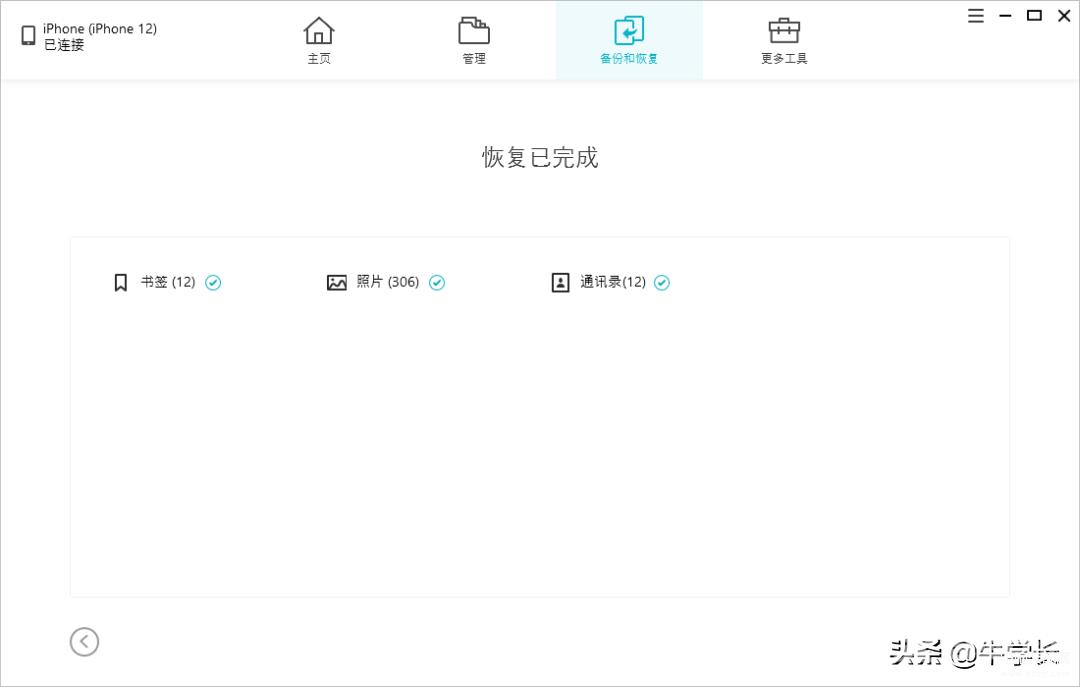Open the hamburger menu icon
Image resolution: width=1080 pixels, height=687 pixels.
(x=975, y=16)
